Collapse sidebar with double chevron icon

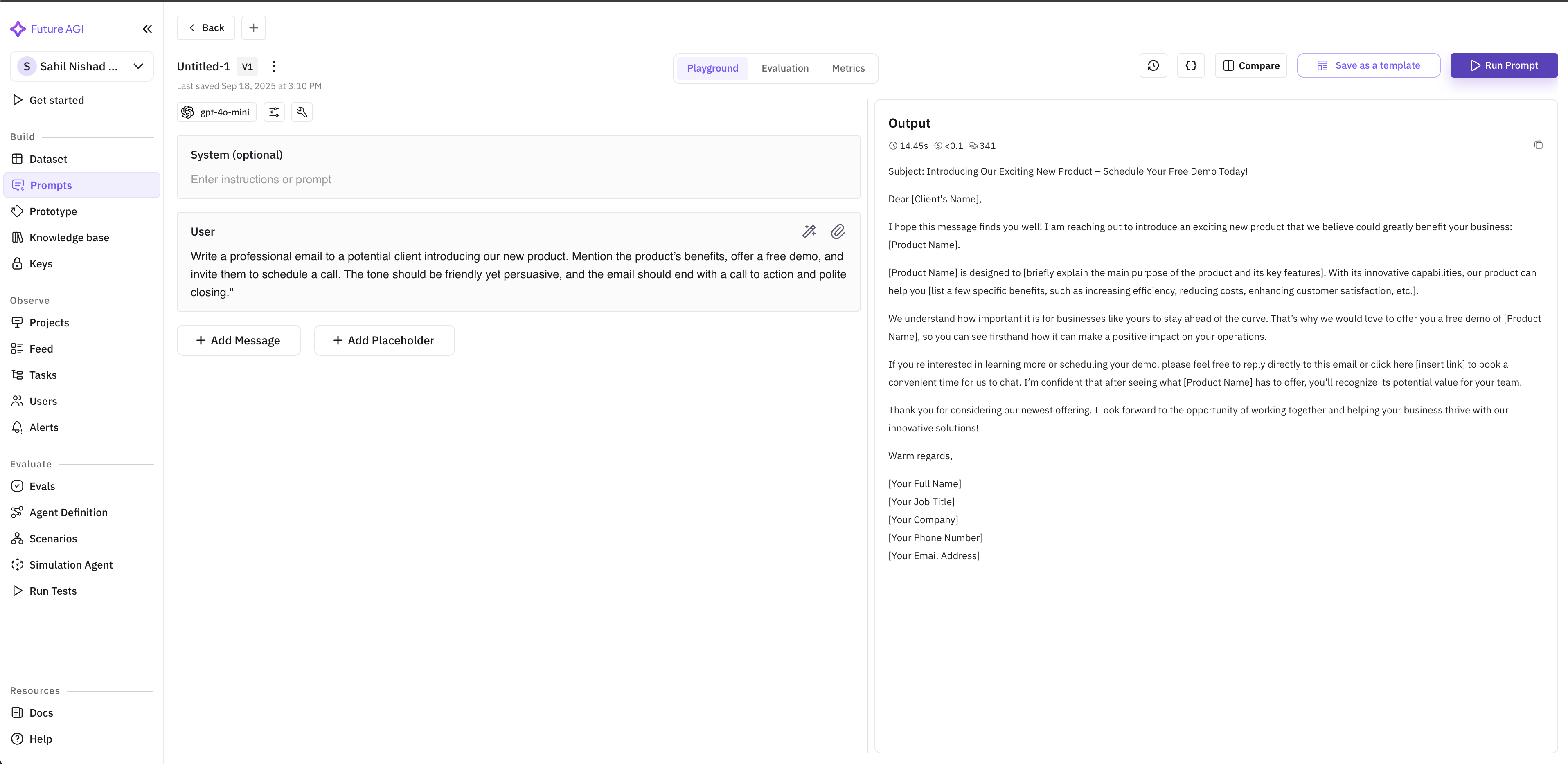point(147,29)
